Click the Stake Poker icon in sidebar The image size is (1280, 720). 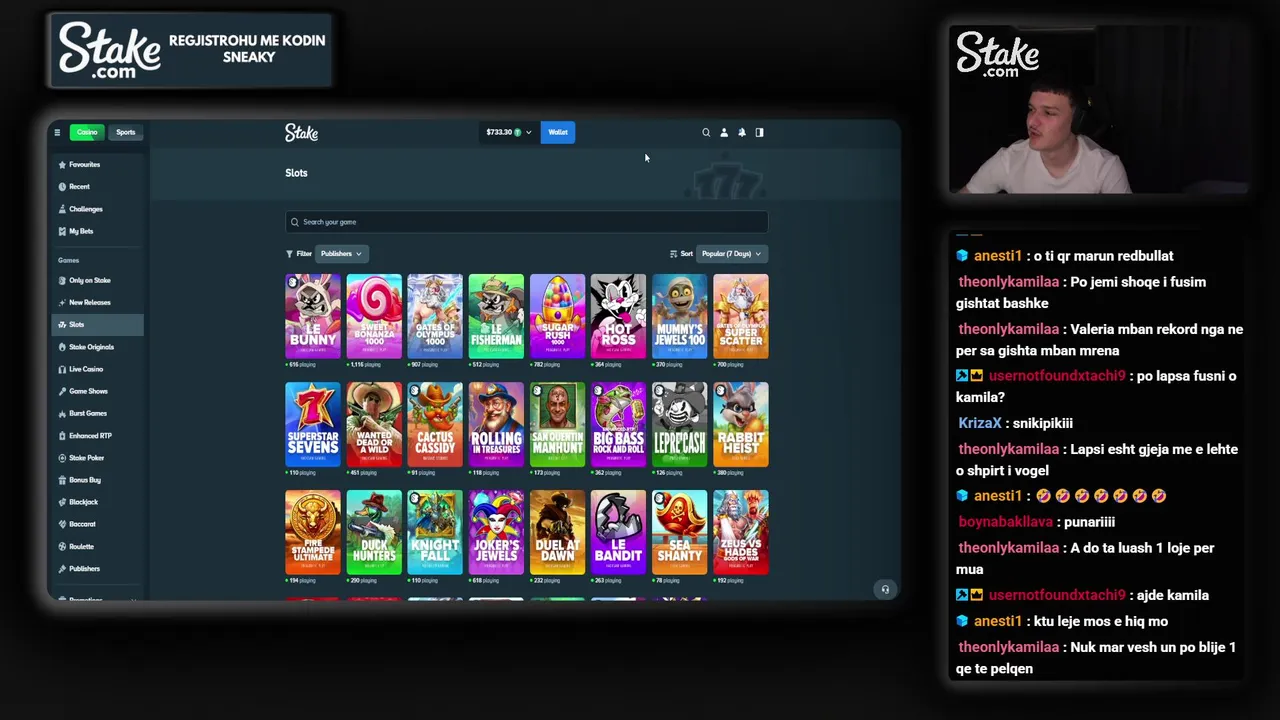(x=62, y=458)
